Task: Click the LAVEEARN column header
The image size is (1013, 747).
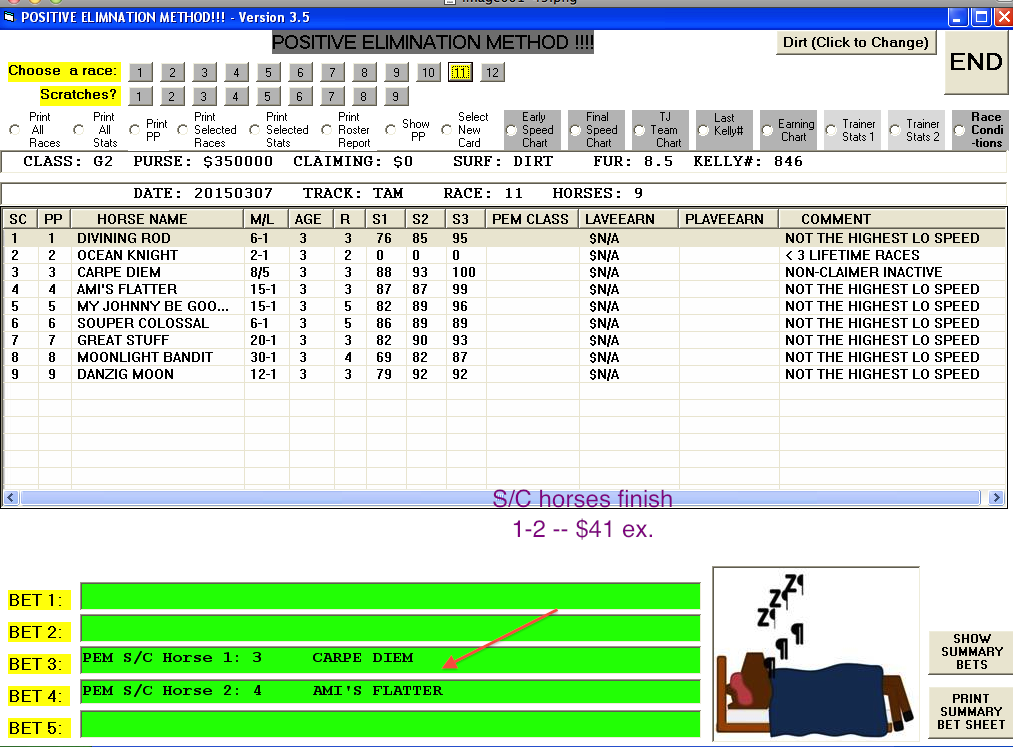Action: [x=628, y=219]
